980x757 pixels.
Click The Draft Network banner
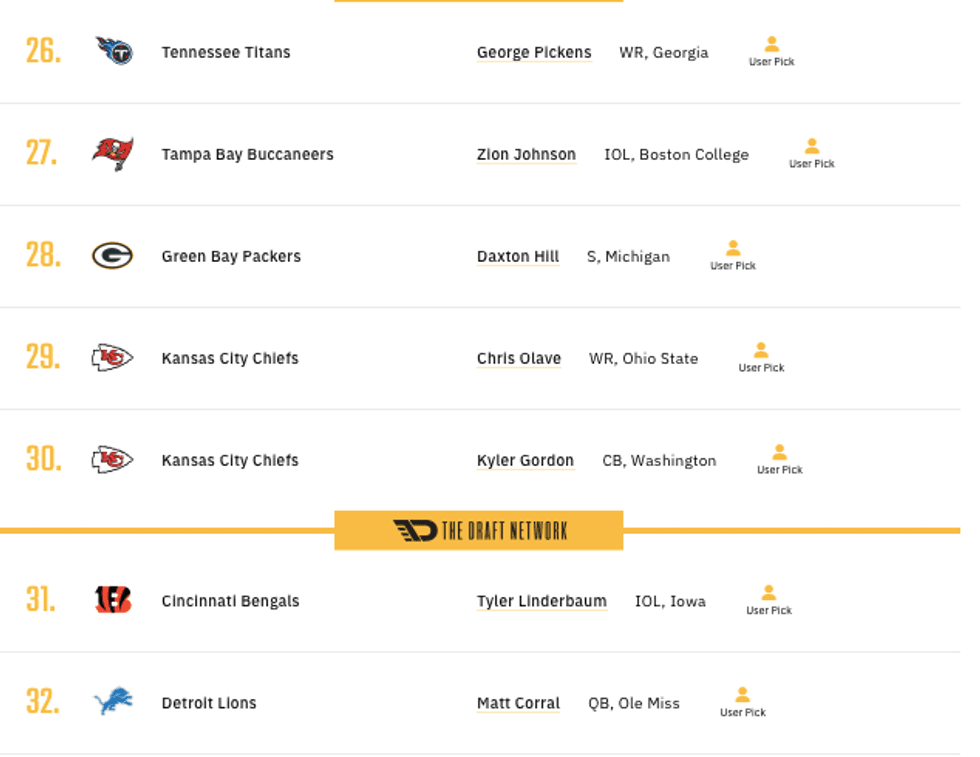[480, 530]
